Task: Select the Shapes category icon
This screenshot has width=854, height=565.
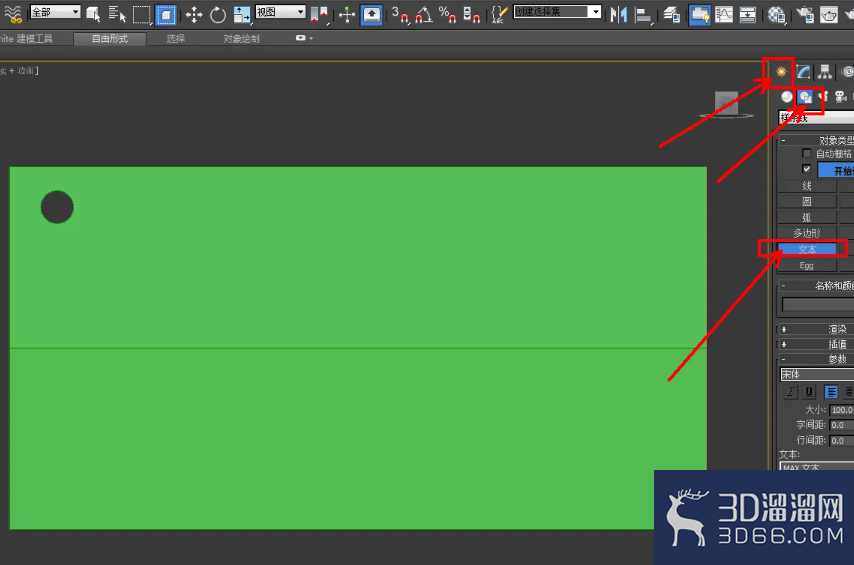Action: 805,97
